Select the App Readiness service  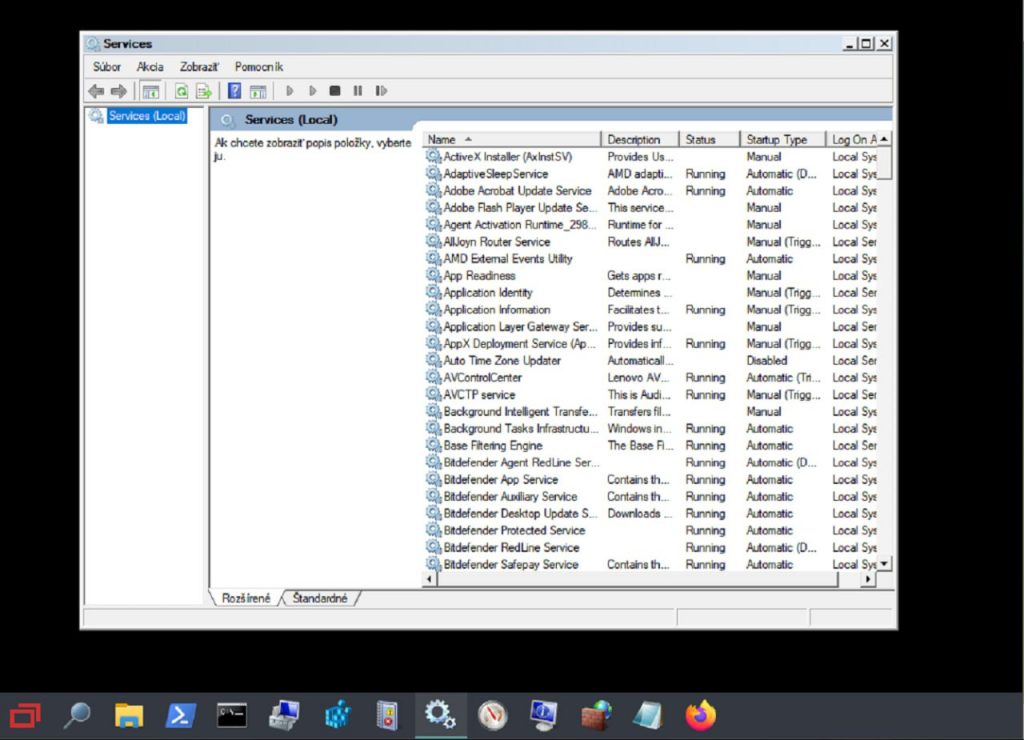pyautogui.click(x=650, y=276)
